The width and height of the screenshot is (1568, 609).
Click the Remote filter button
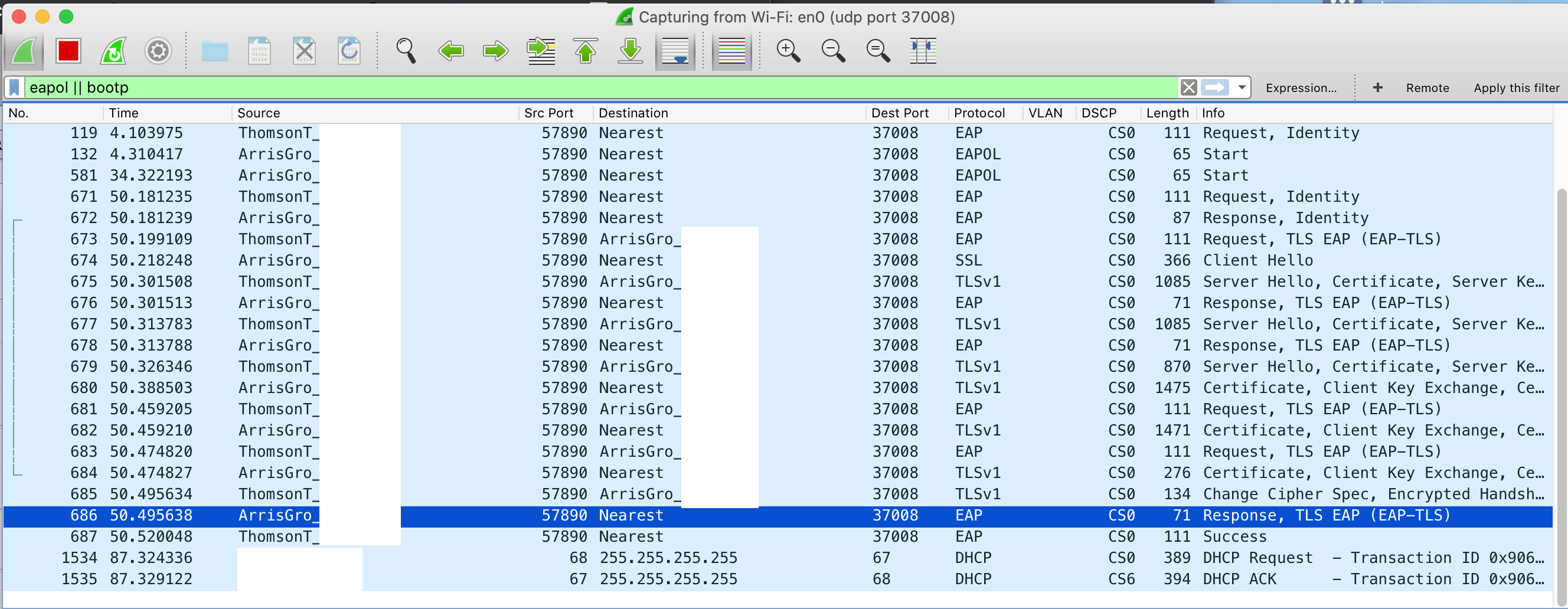coord(1427,88)
